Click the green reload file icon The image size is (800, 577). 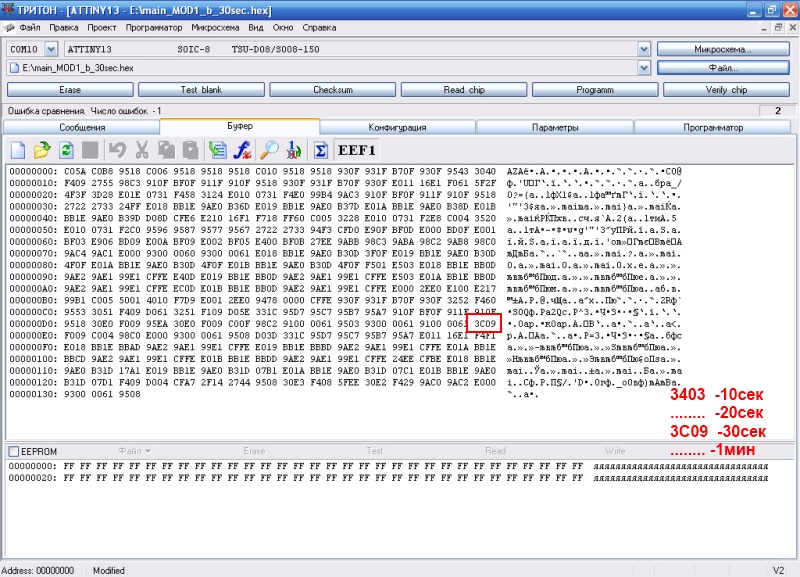pyautogui.click(x=66, y=150)
